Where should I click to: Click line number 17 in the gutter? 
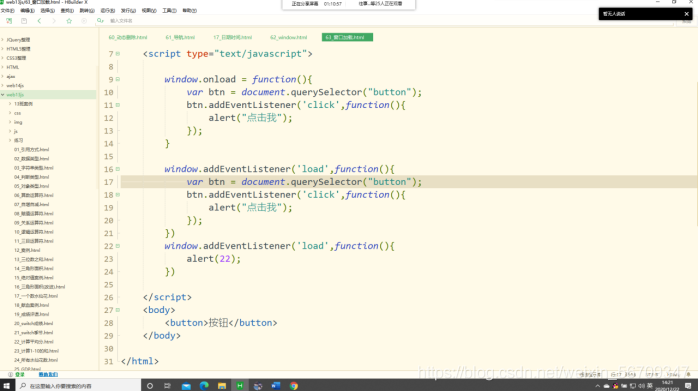(x=108, y=182)
